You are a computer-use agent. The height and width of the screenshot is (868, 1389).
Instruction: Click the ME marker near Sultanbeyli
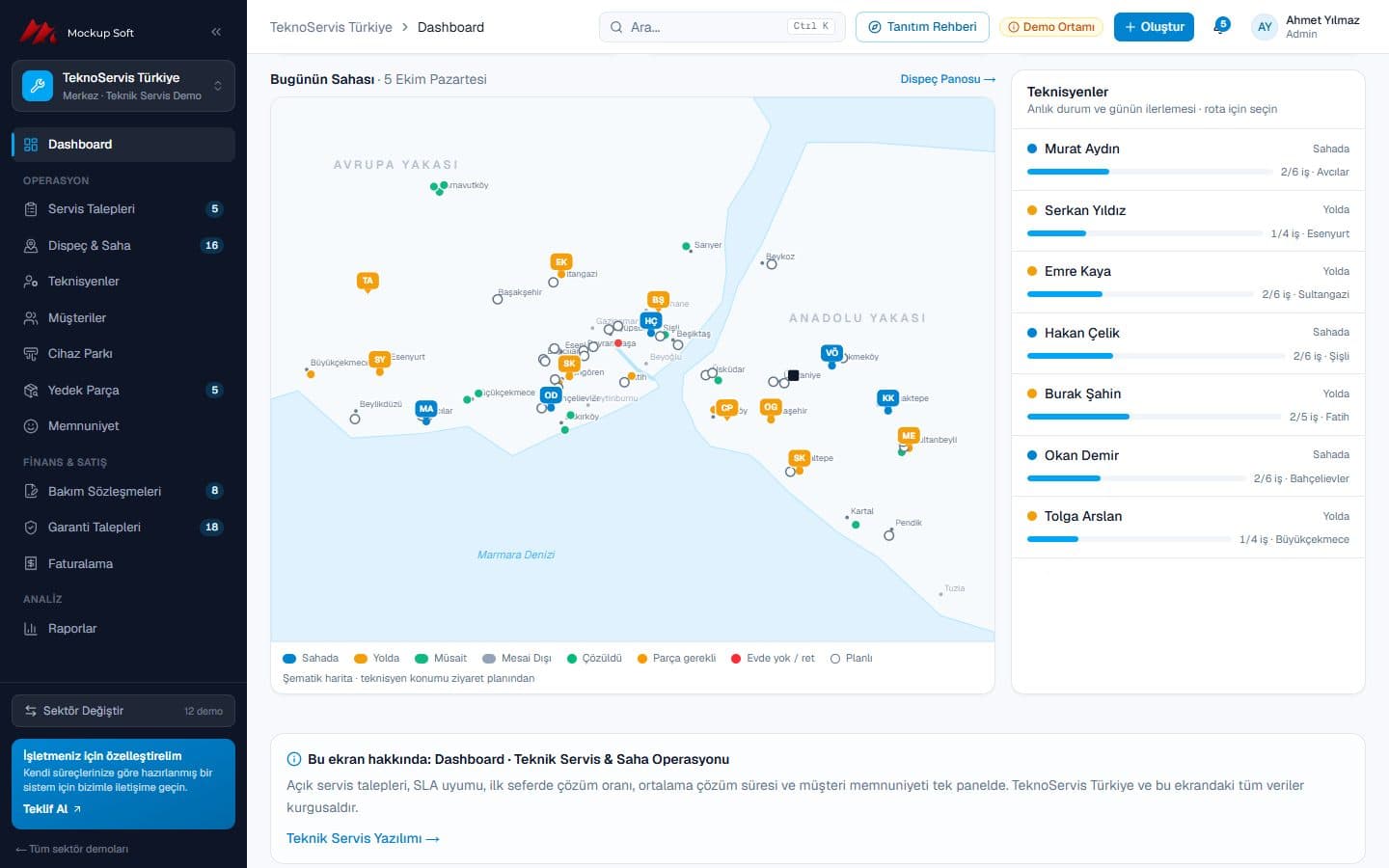(909, 435)
